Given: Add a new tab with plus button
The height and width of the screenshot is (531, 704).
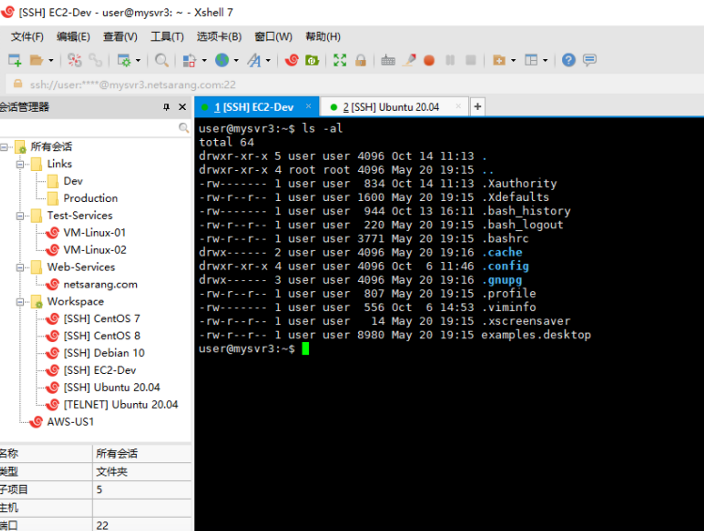Looking at the screenshot, I should [477, 106].
